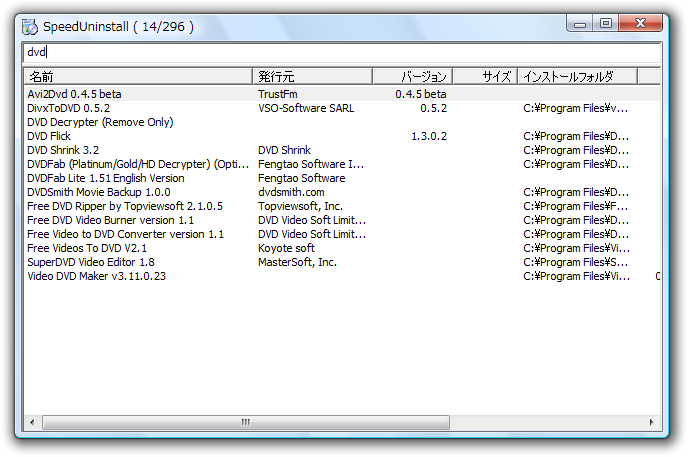Click the TrustFm publisher cell
The height and width of the screenshot is (457, 690).
click(278, 94)
